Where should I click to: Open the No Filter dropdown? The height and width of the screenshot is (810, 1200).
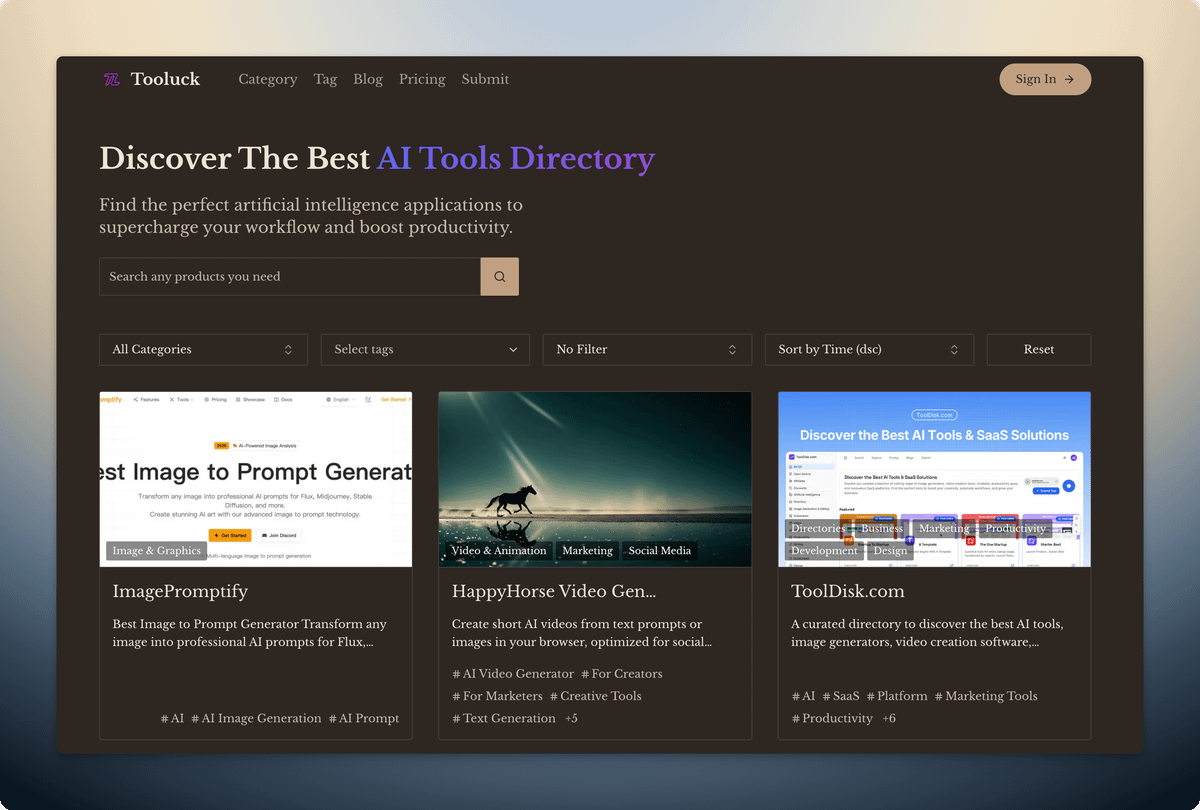tap(647, 349)
